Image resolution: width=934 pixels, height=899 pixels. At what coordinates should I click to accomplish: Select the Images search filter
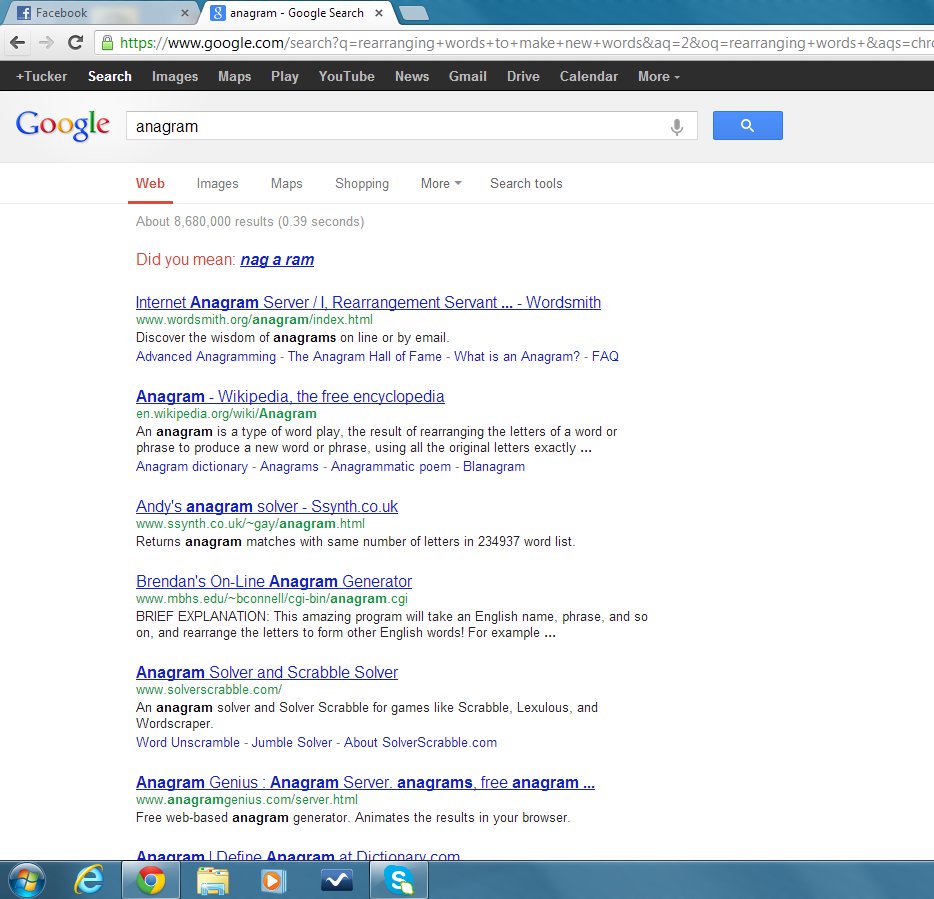(217, 183)
